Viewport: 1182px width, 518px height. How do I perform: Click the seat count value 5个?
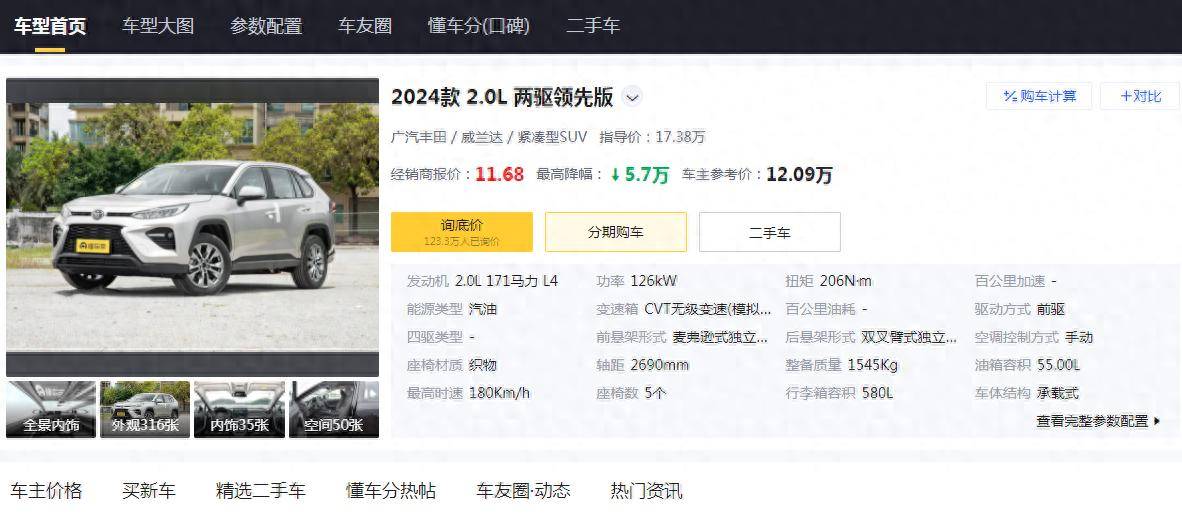pyautogui.click(x=655, y=393)
